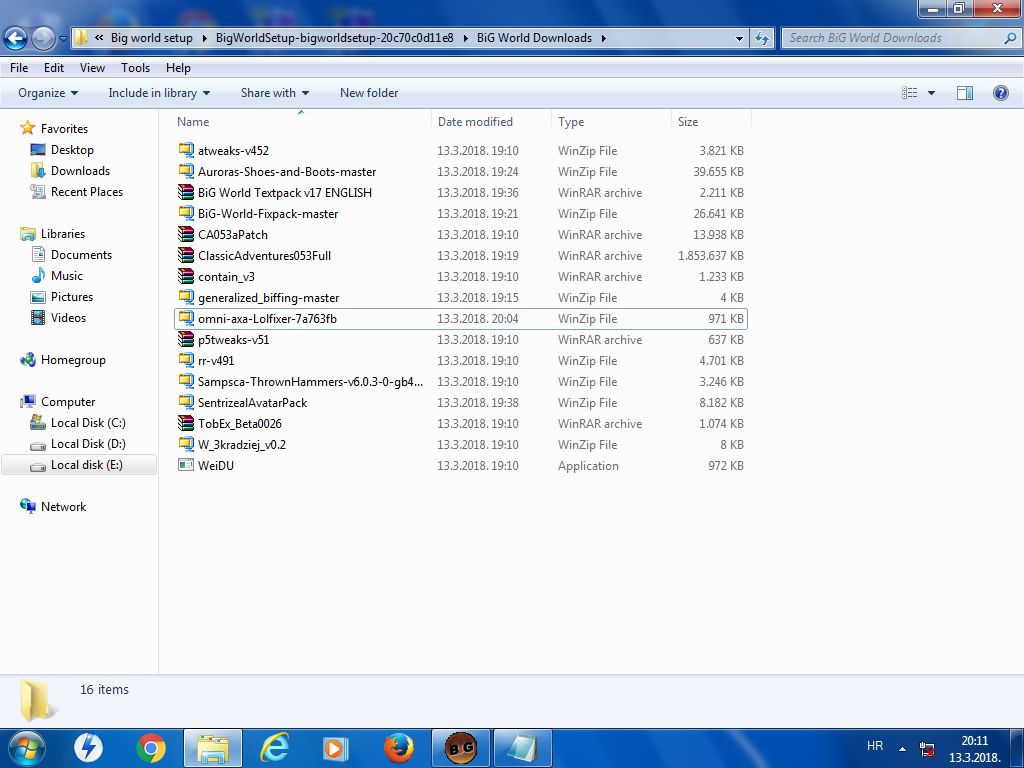1024x768 pixels.
Task: Select the SentrizealAvatarPack zip icon
Action: tap(186, 402)
